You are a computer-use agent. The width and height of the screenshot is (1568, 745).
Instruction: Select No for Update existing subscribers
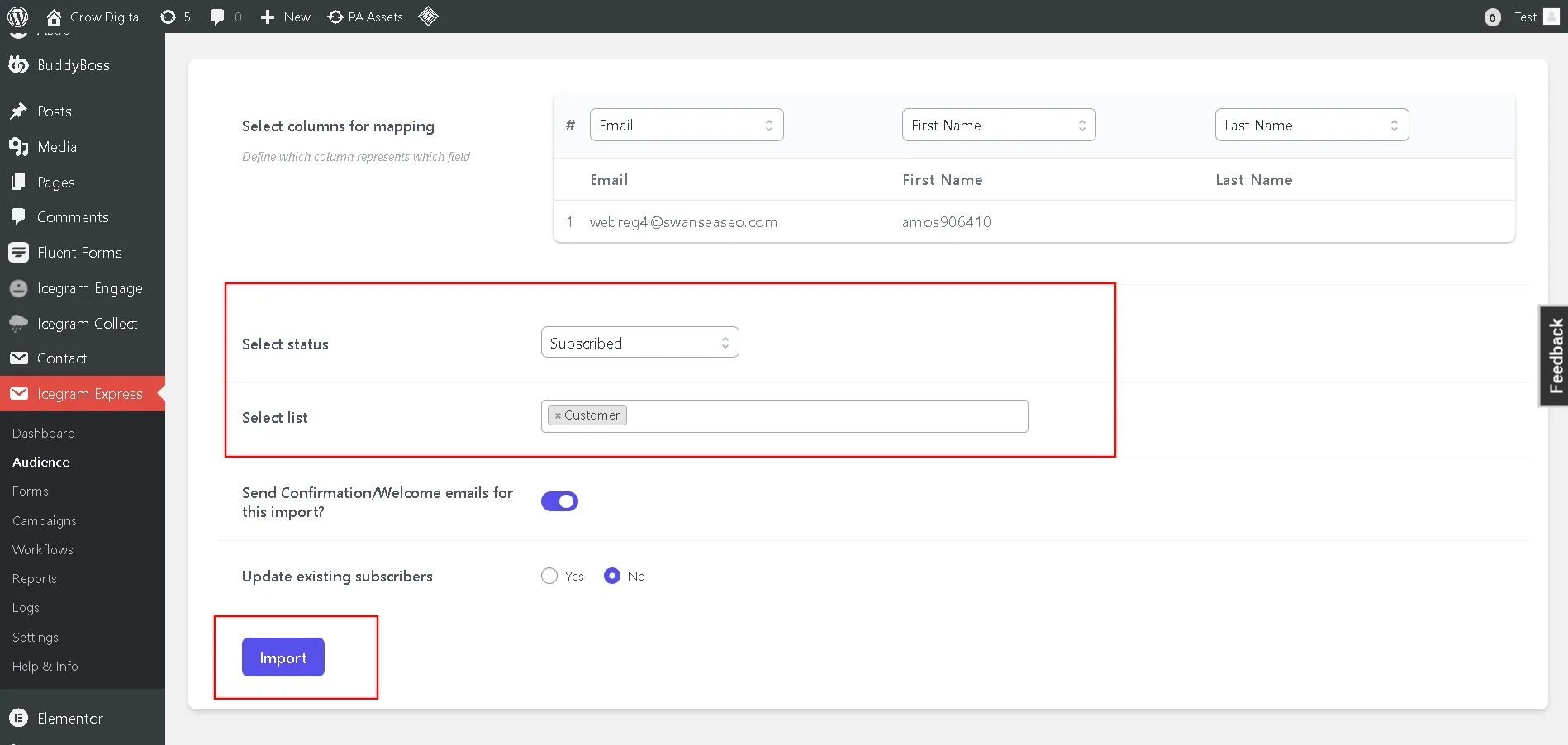pos(612,576)
